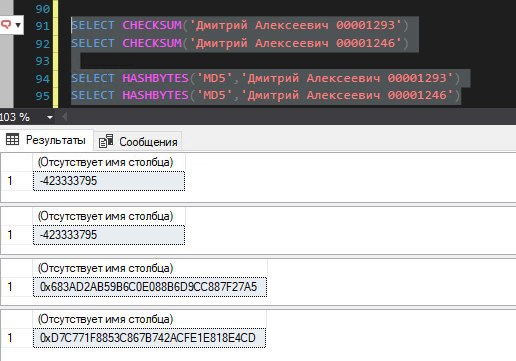Click CHECKSUM keyword on line 92
This screenshot has height=361, width=516.
click(x=152, y=43)
